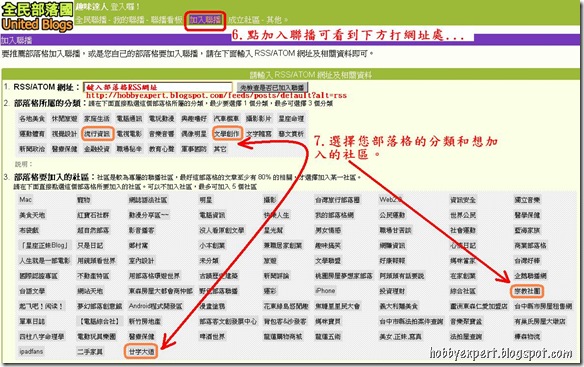Choose the 室內設計 community tag

[x=142, y=261]
